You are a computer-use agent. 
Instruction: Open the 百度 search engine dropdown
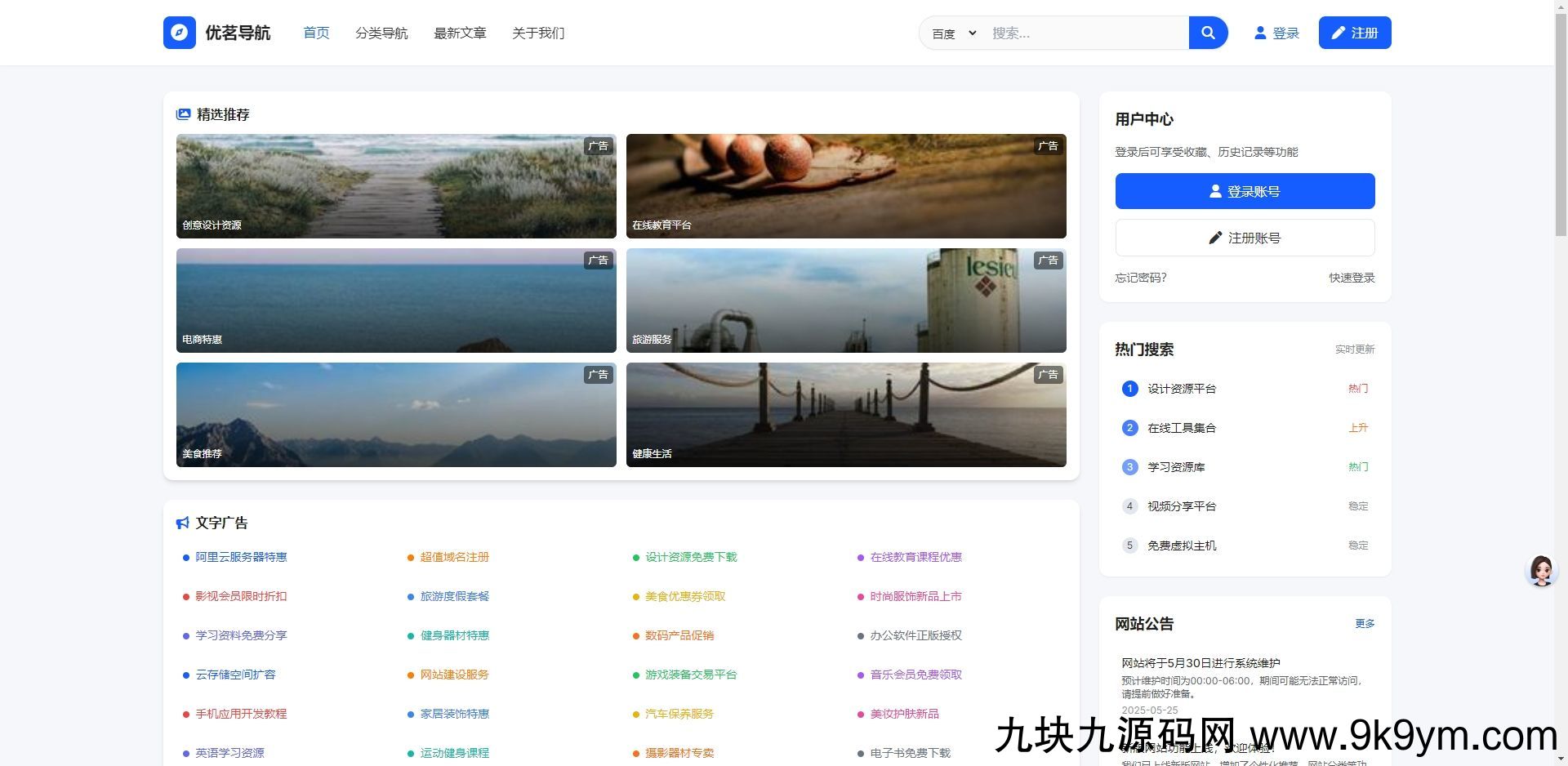(x=951, y=33)
